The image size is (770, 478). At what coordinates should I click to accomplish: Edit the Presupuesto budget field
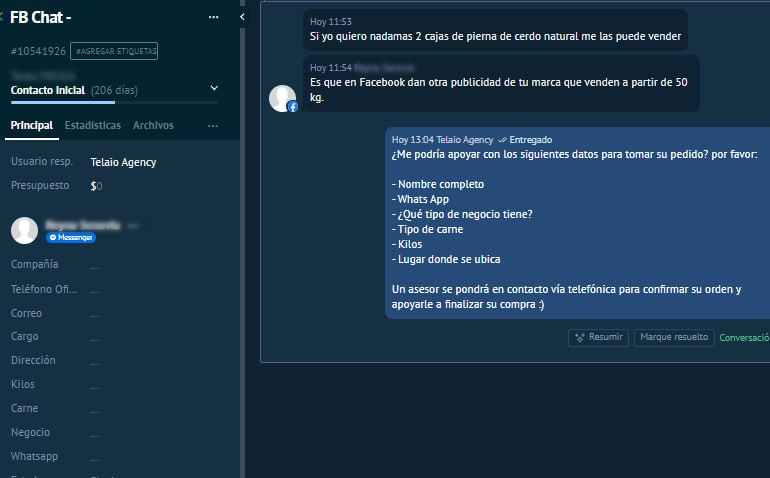(97, 186)
